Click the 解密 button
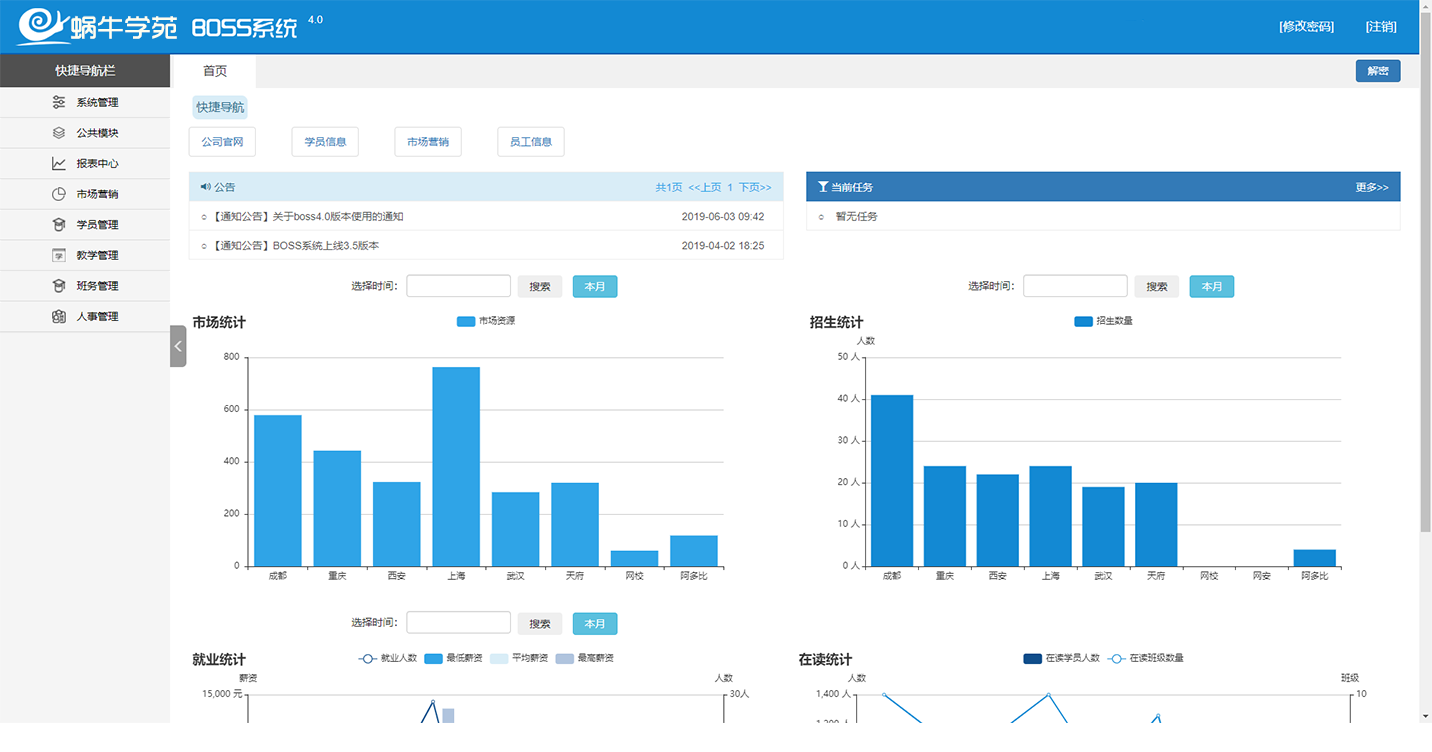This screenshot has width=1432, height=752. 1377,71
